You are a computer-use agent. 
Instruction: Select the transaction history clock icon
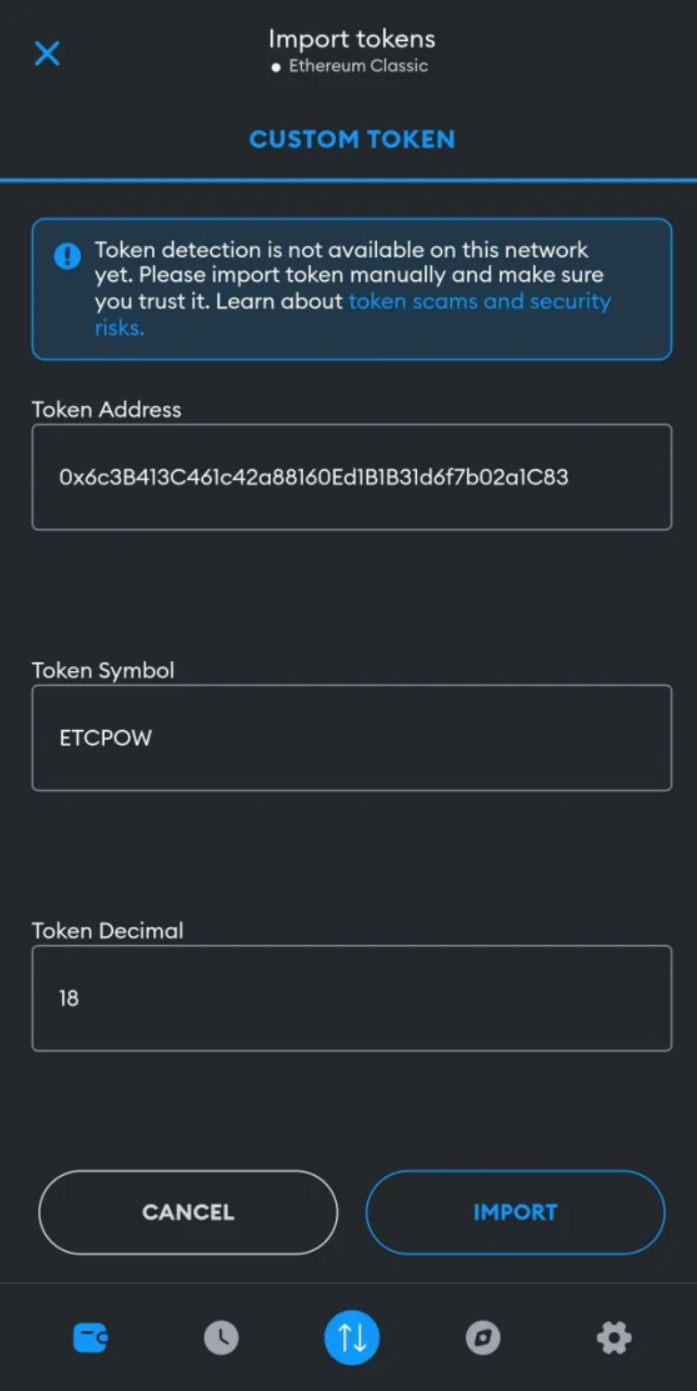tap(220, 1337)
